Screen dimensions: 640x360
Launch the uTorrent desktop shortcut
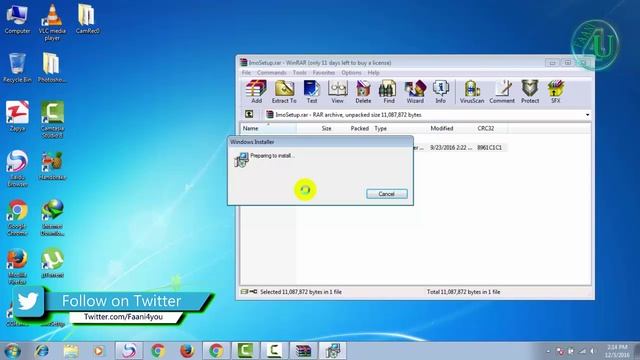[x=52, y=263]
